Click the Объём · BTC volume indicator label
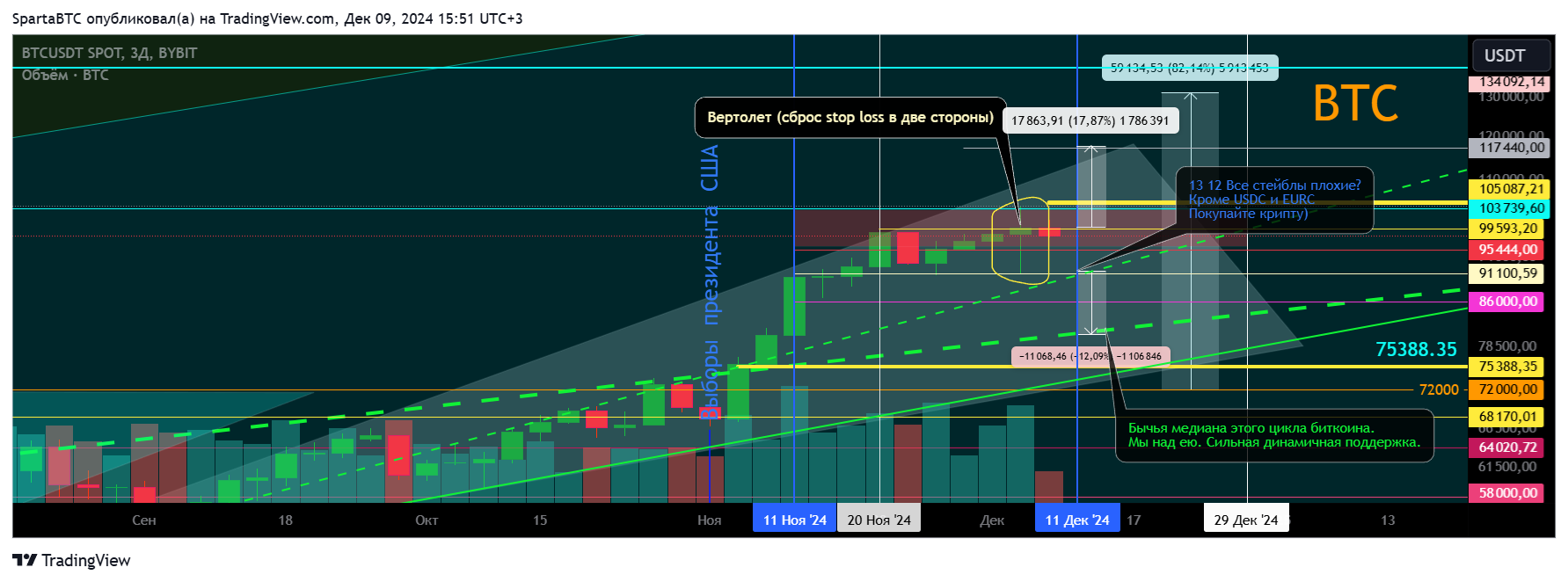The width and height of the screenshot is (1568, 582). (x=66, y=75)
